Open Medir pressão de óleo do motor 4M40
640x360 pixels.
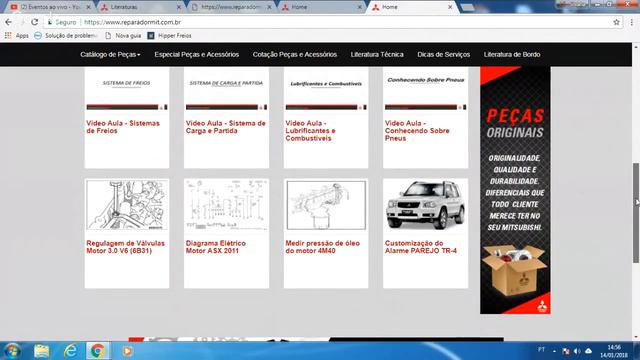(322, 247)
